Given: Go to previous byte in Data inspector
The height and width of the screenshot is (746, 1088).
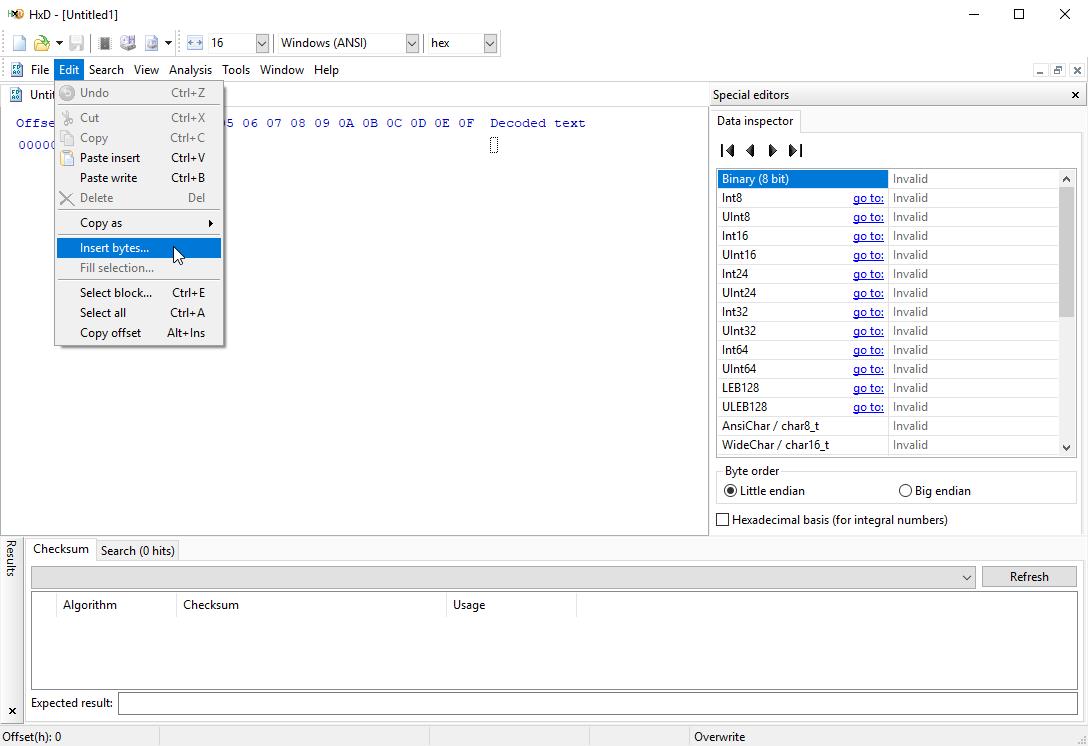Looking at the screenshot, I should [750, 151].
